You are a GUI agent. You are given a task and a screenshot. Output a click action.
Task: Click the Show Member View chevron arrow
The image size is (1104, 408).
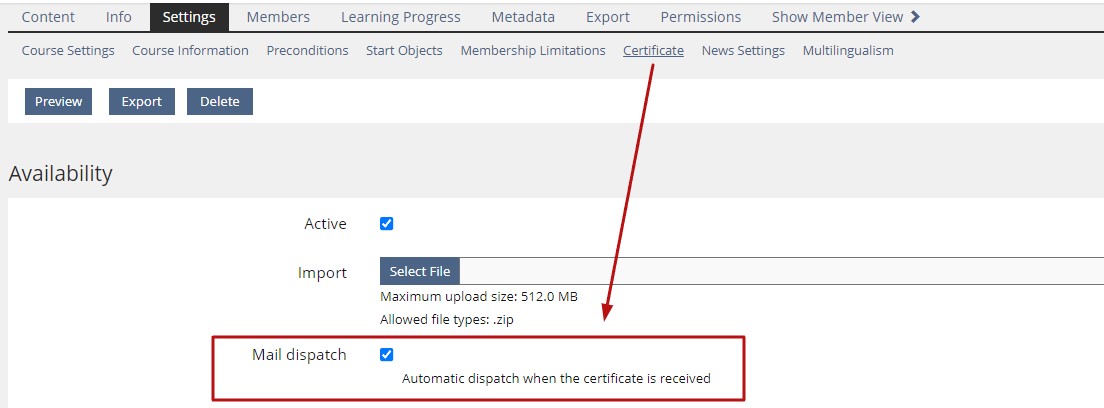[915, 17]
